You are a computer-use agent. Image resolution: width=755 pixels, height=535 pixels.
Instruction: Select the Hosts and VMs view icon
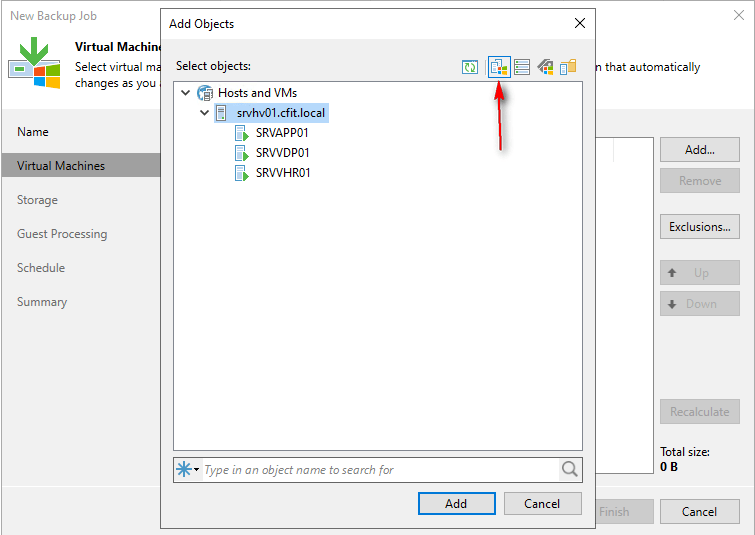(x=499, y=67)
